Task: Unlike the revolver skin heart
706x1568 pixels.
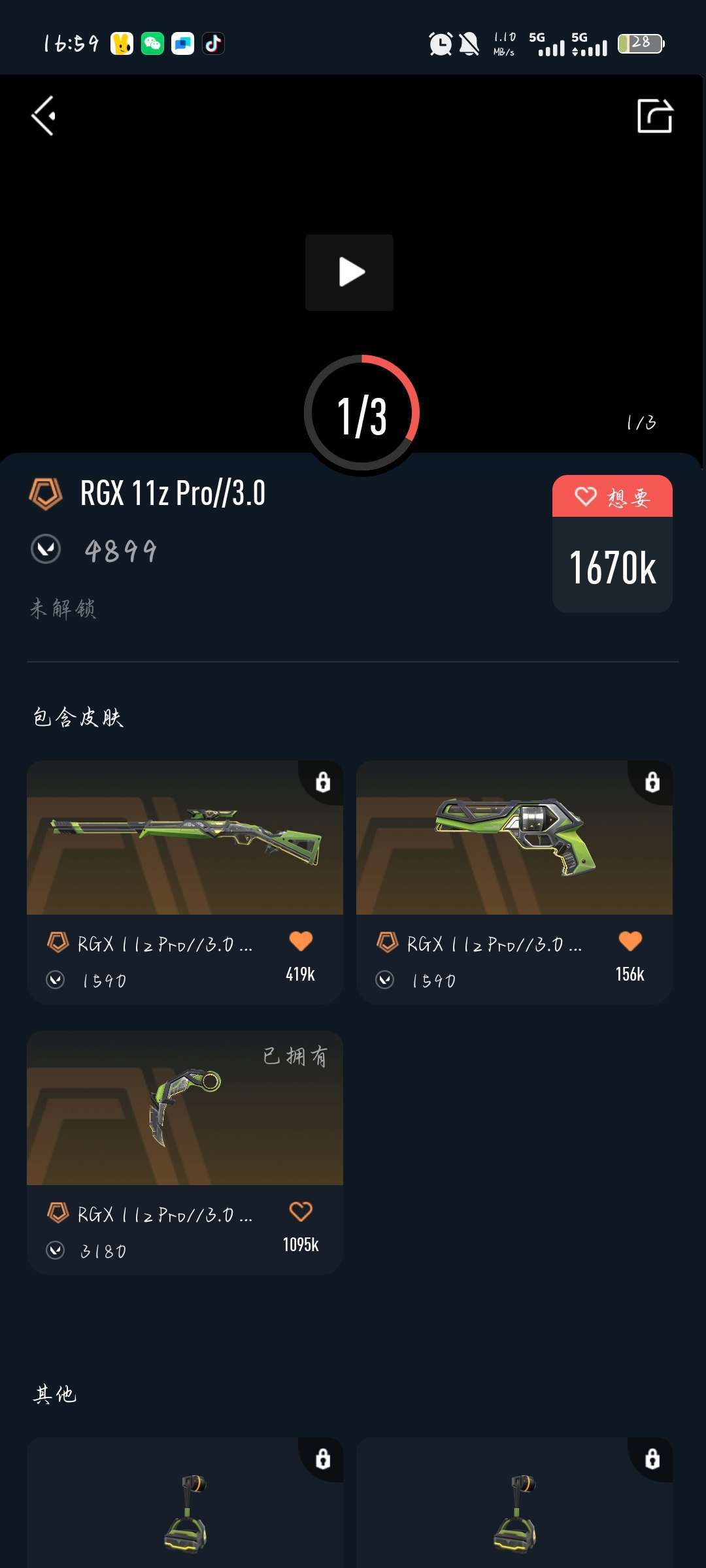Action: [630, 941]
